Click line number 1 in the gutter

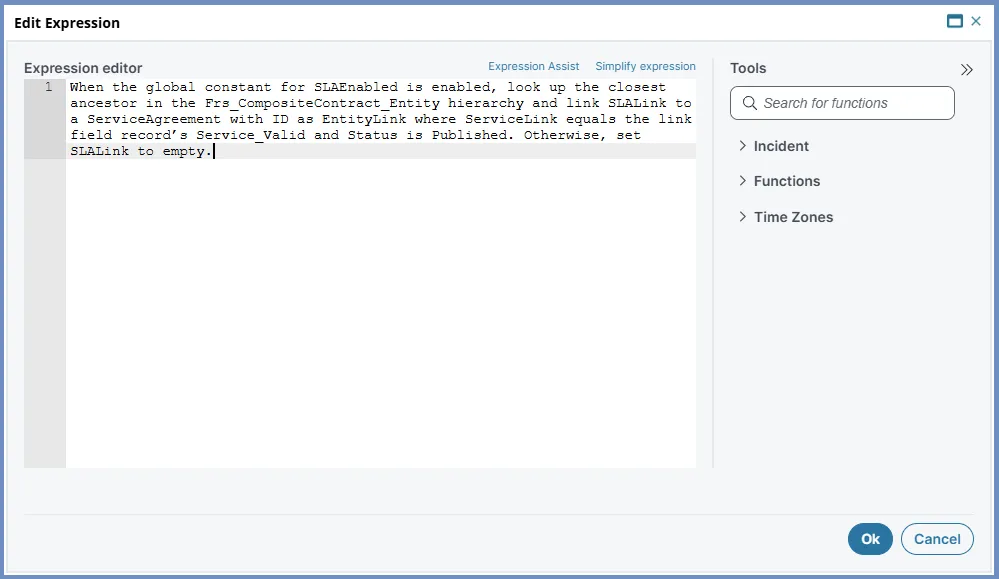click(x=48, y=87)
